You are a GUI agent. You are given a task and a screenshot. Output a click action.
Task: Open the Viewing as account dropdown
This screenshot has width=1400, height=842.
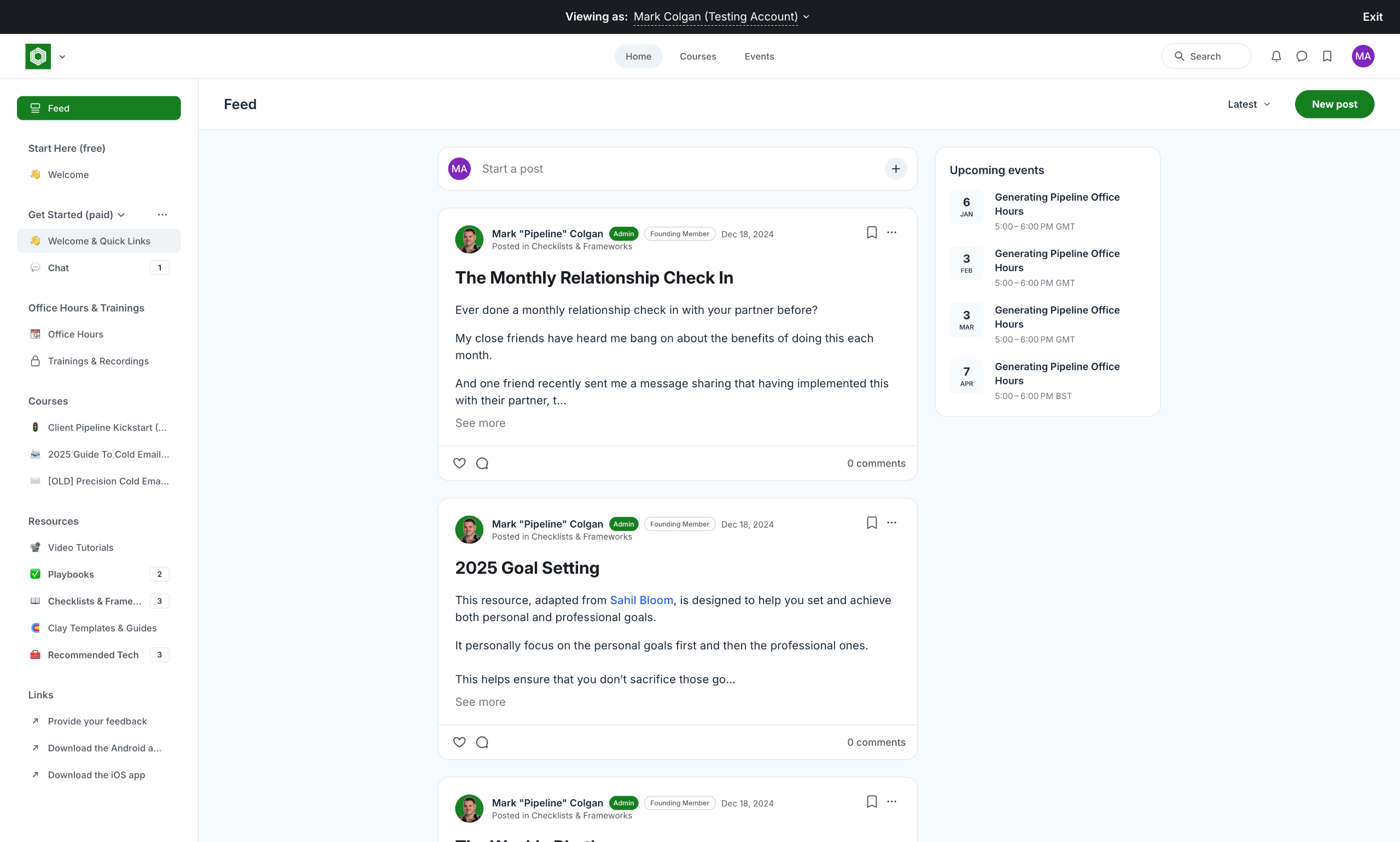(721, 17)
